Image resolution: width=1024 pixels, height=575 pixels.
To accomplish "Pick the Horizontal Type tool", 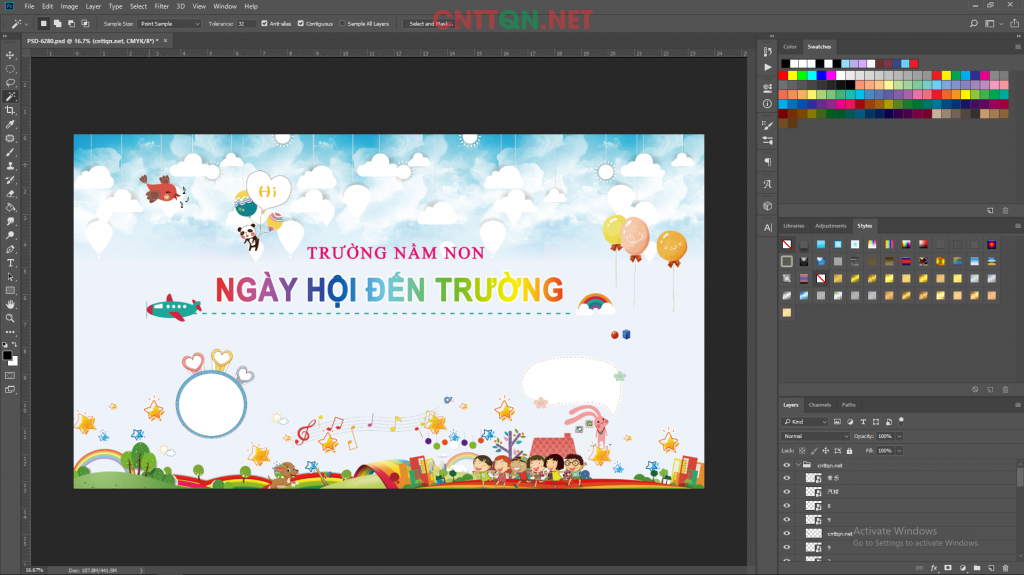I will (x=10, y=262).
